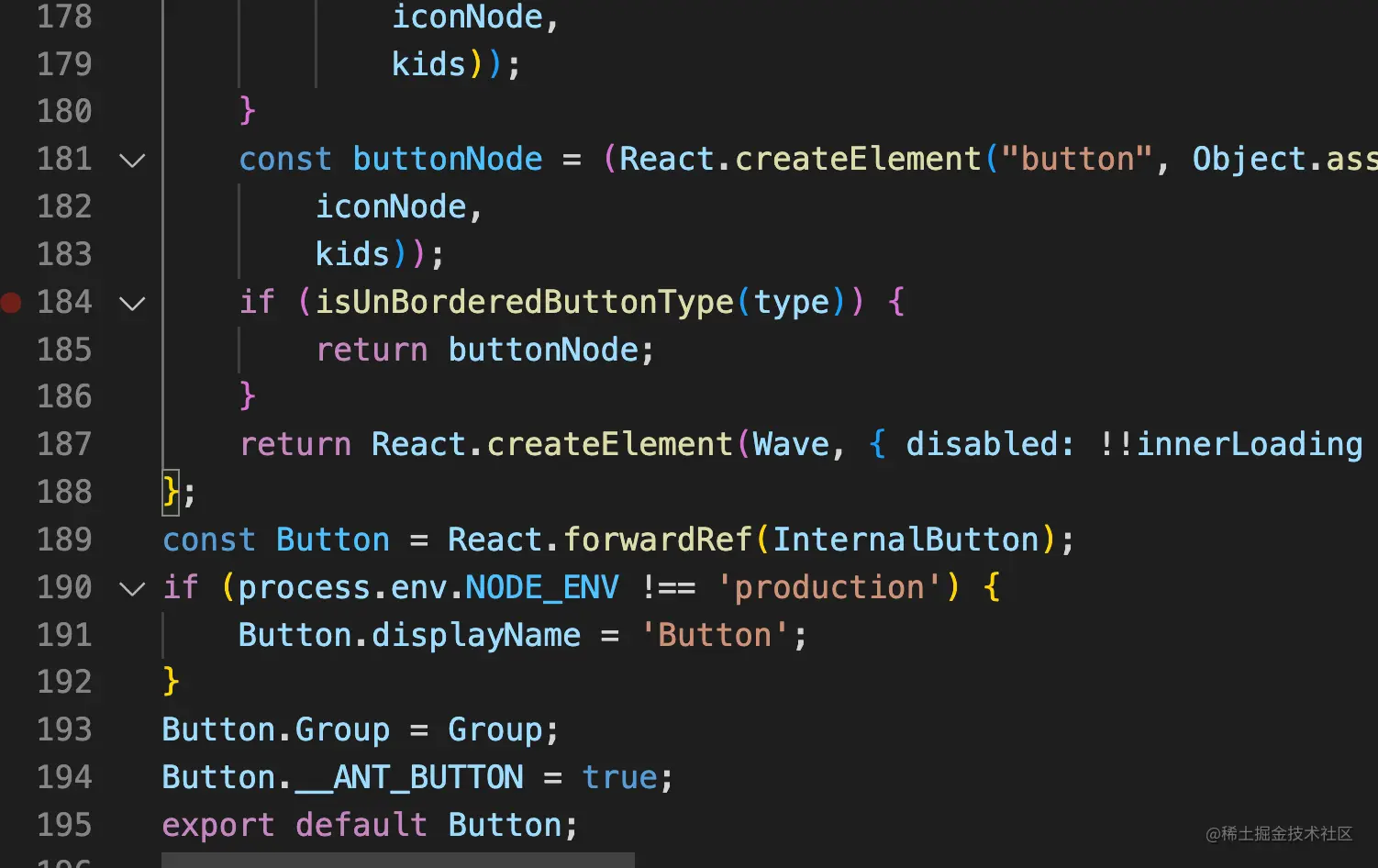1378x868 pixels.
Task: Select 'Button.Group' on line 193
Action: (275, 729)
